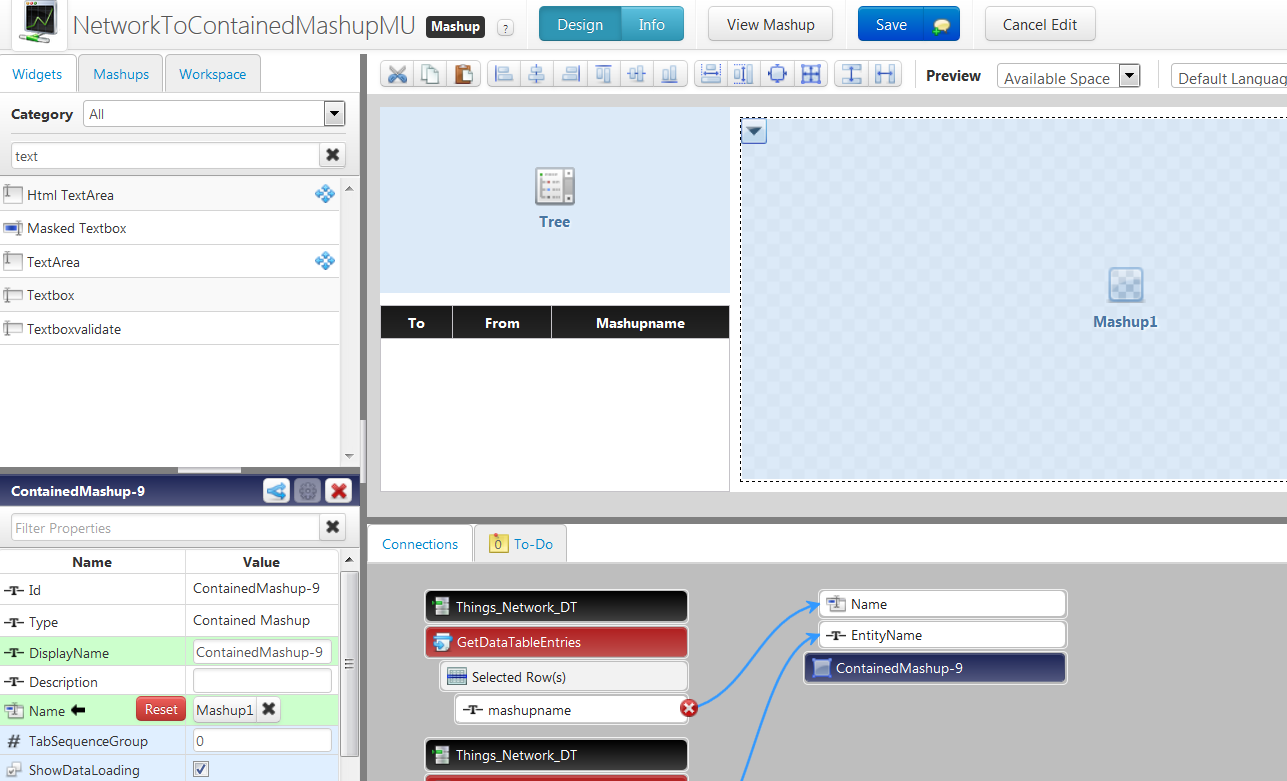This screenshot has width=1287, height=781.
Task: Select Textboxvalidate widget in list
Action: tap(170, 329)
